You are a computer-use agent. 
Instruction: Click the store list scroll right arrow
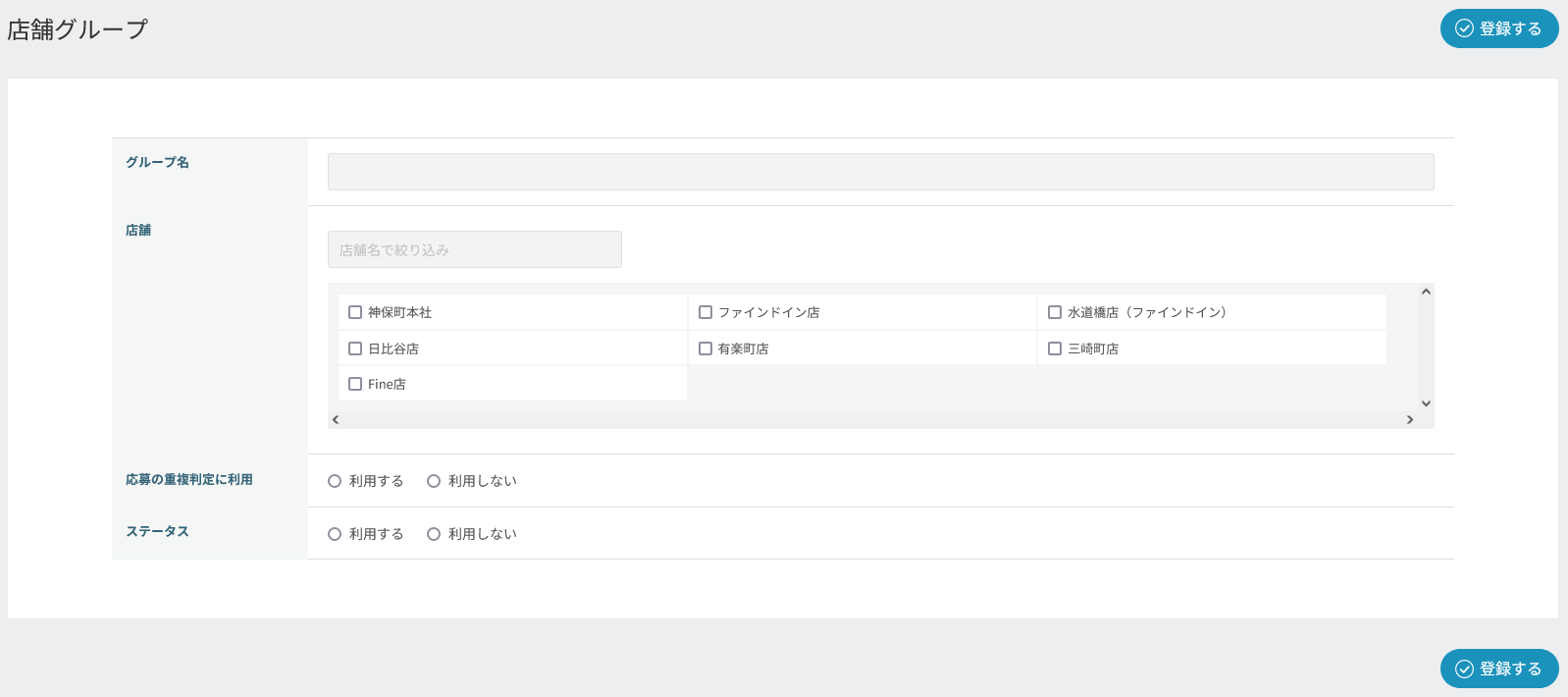point(1410,420)
